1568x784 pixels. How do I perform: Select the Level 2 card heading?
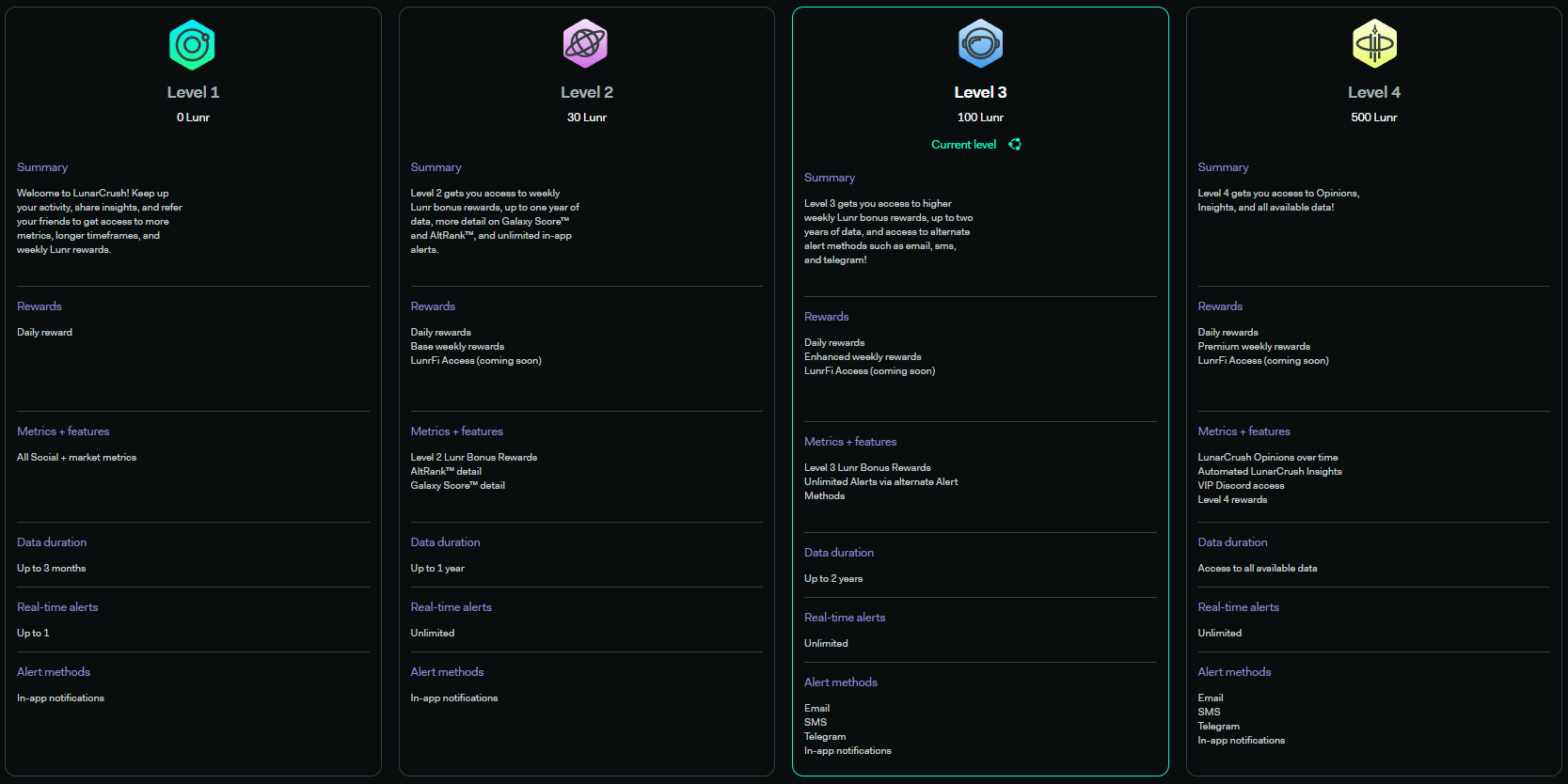(x=587, y=92)
